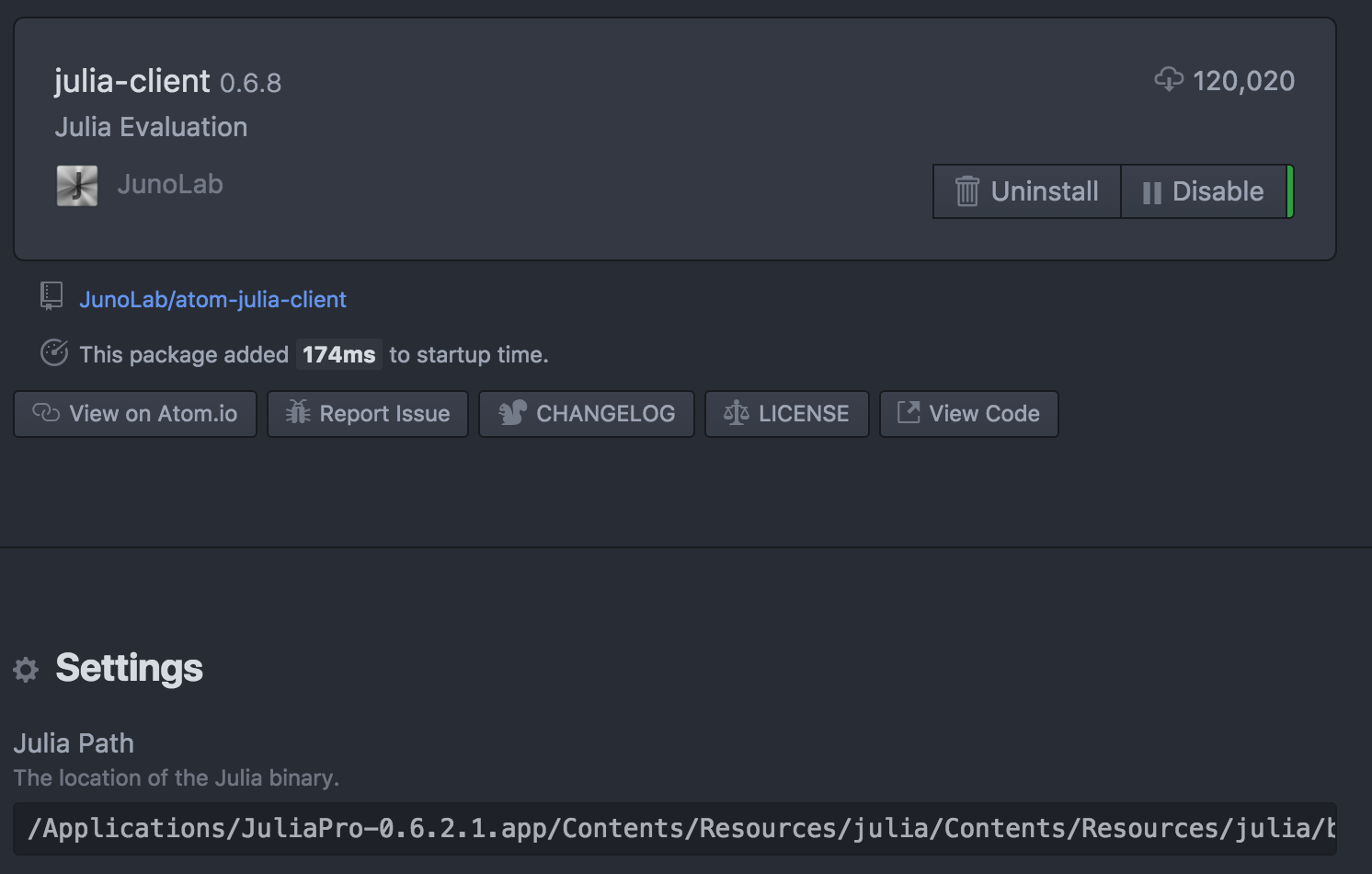
Task: Focus the Julia Path input field
Action: tap(675, 829)
